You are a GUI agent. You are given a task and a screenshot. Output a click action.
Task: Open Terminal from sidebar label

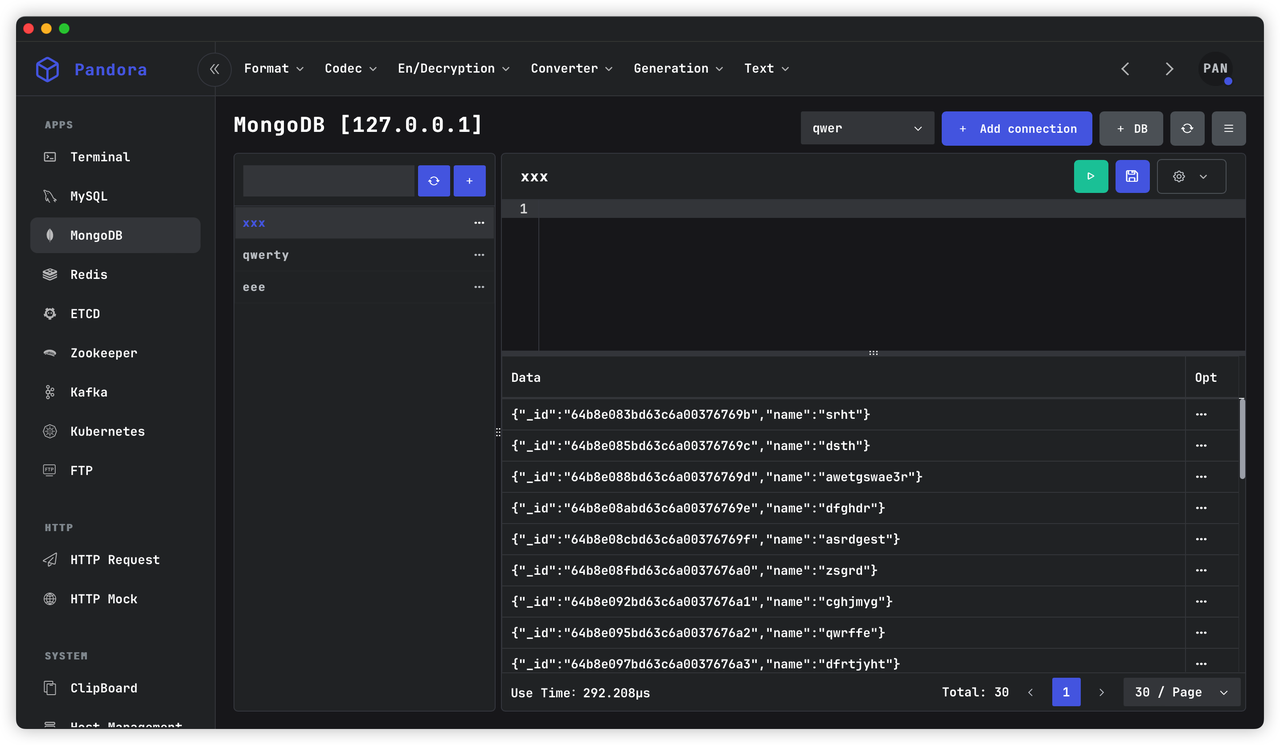(x=100, y=157)
